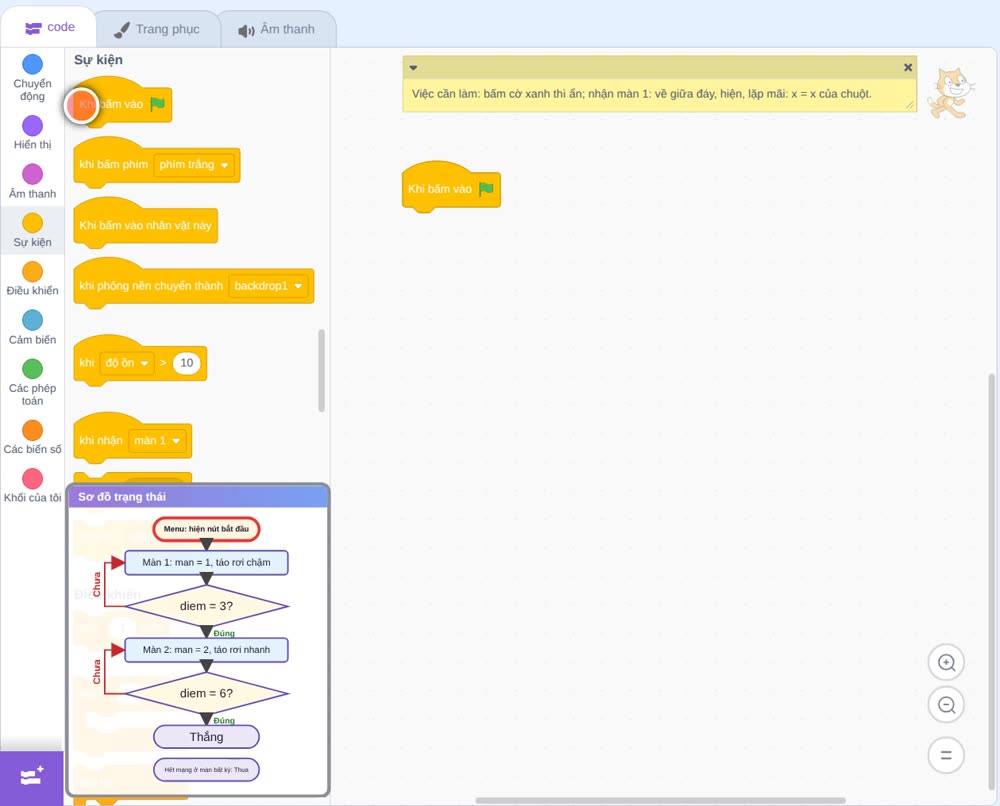Open the màn 1 message dropdown
The height and width of the screenshot is (806, 1000).
pos(157,441)
